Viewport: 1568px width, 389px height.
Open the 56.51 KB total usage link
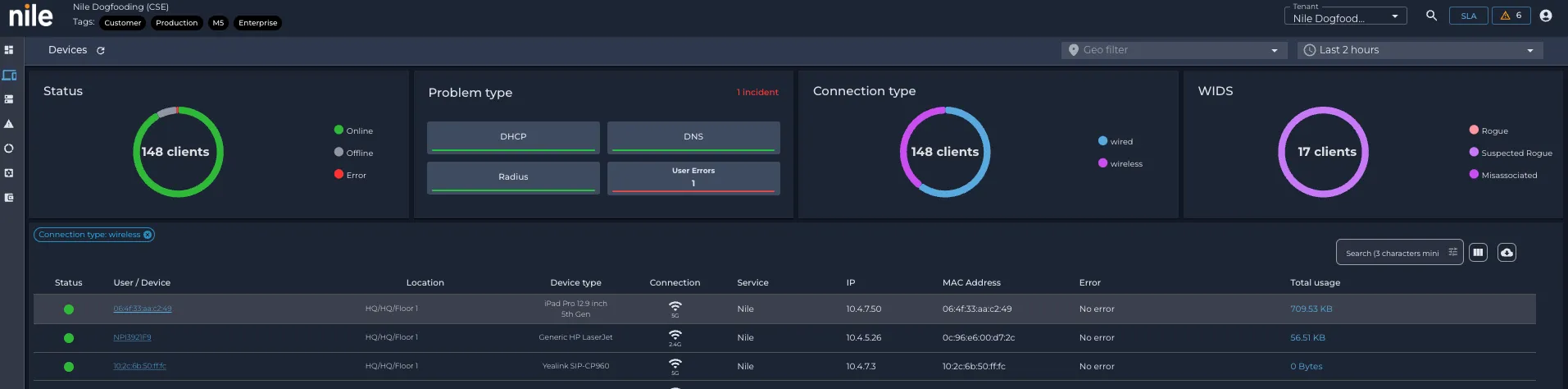click(x=1307, y=338)
